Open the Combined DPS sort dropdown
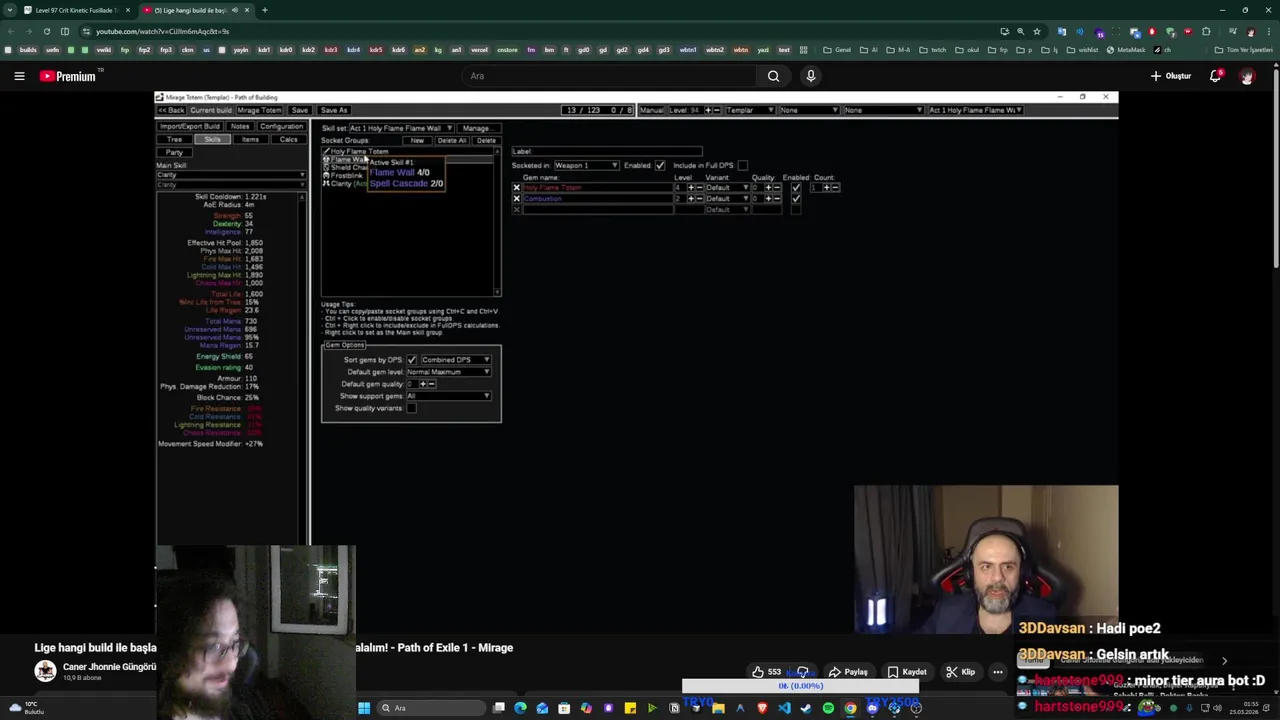 point(455,360)
